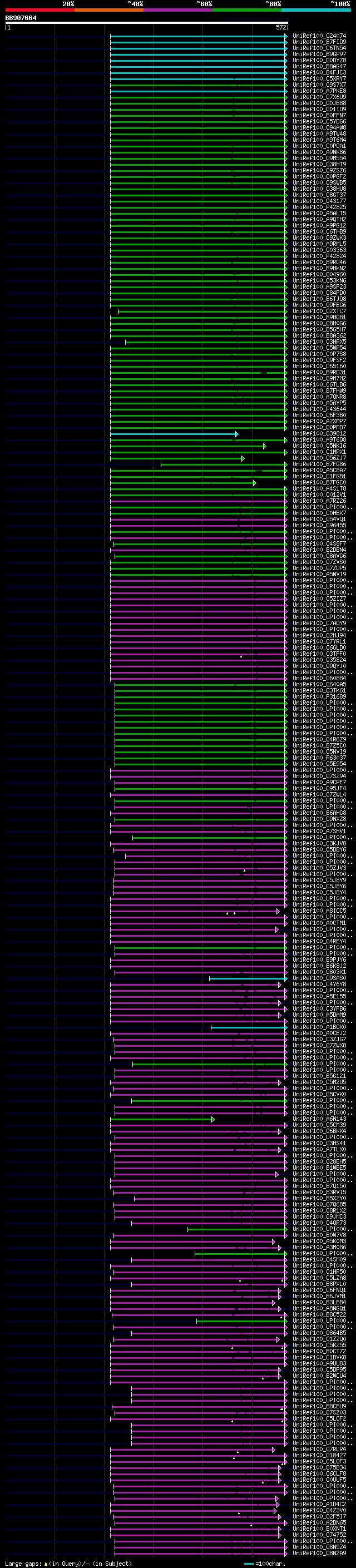The width and height of the screenshot is (356, 1568).
Task: Select UniRef100_B9HKN2 label
Action: [319, 269]
